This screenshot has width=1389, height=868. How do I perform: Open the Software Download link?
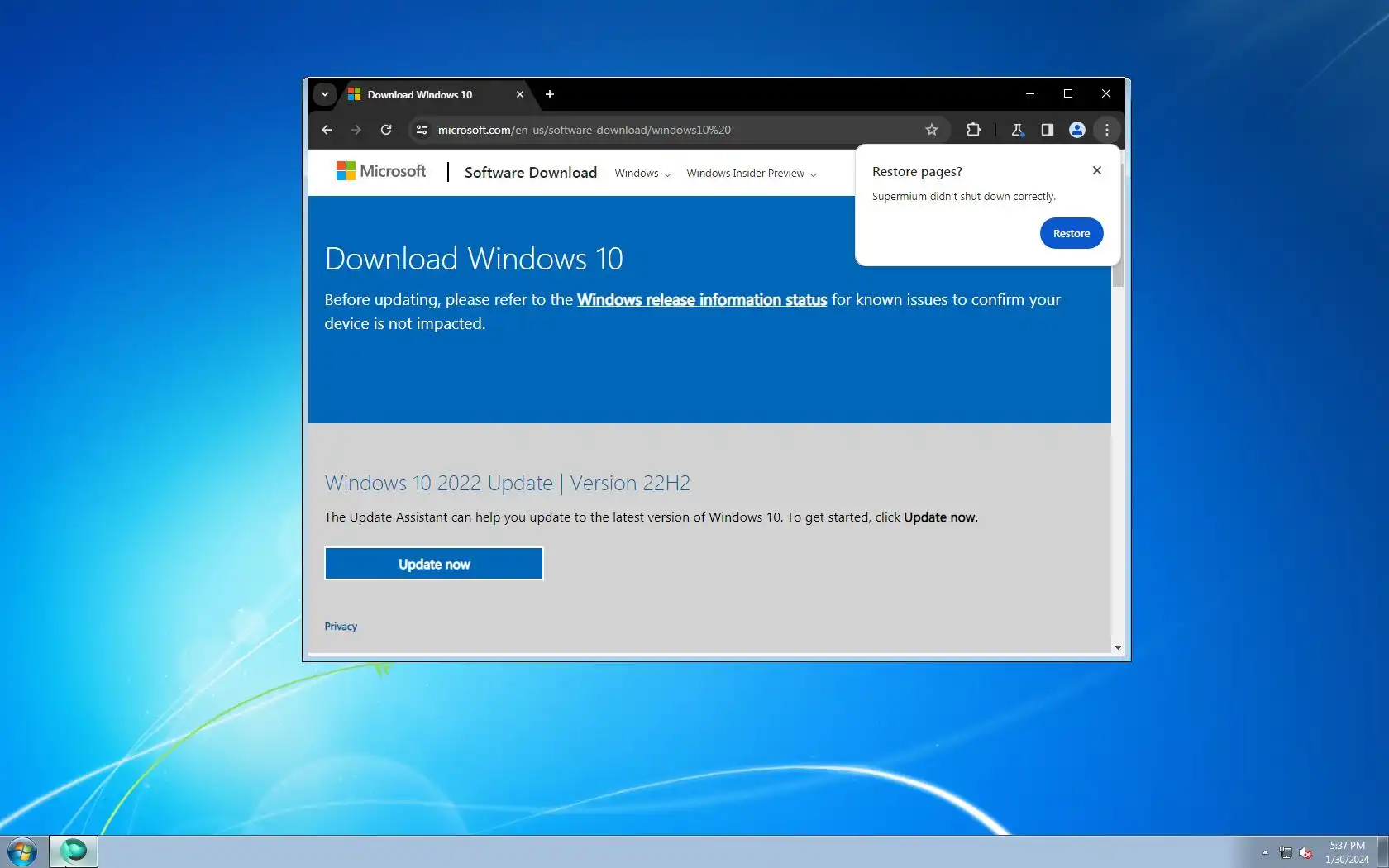pos(531,172)
